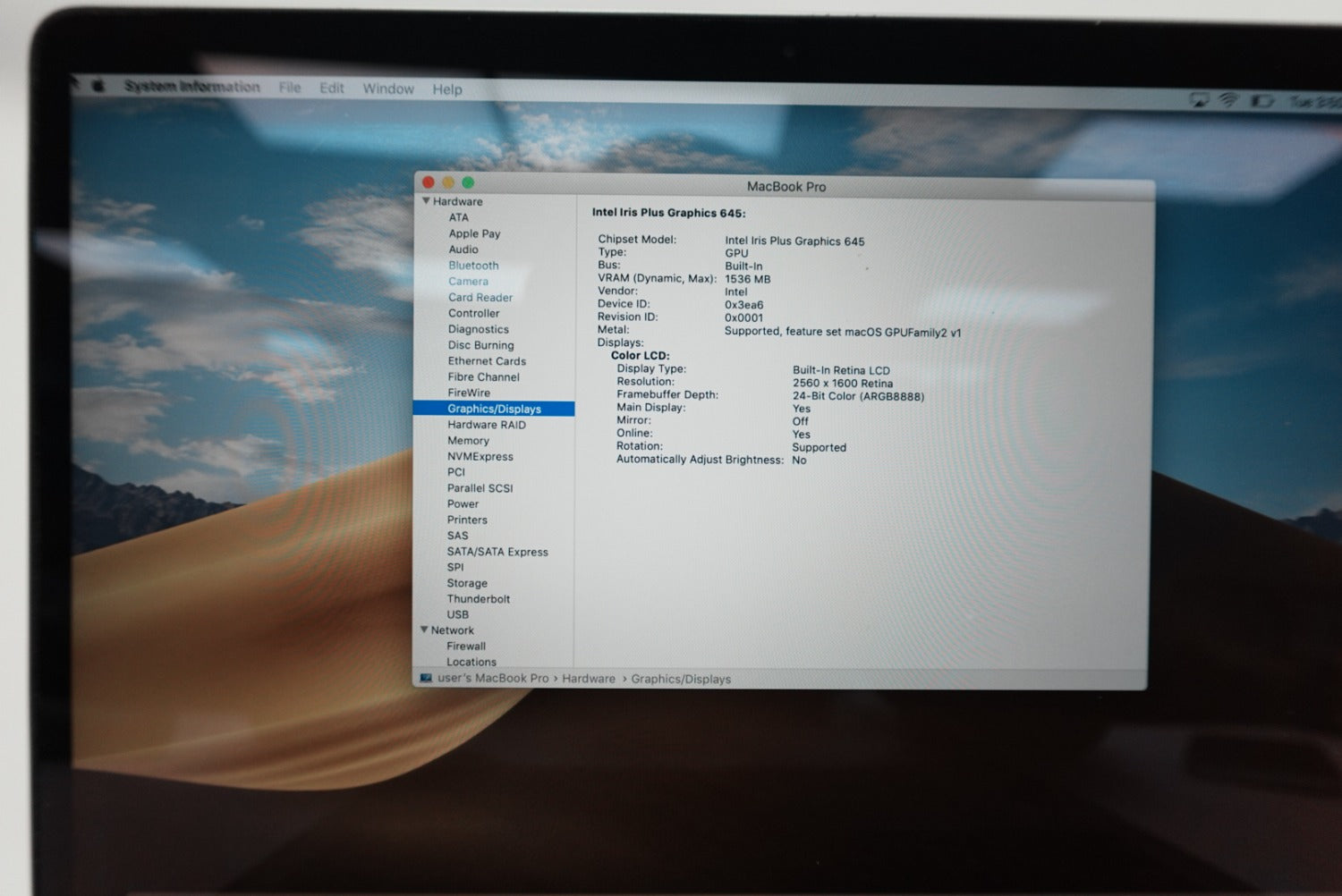1342x896 pixels.
Task: Click the green zoom window button
Action: [468, 182]
